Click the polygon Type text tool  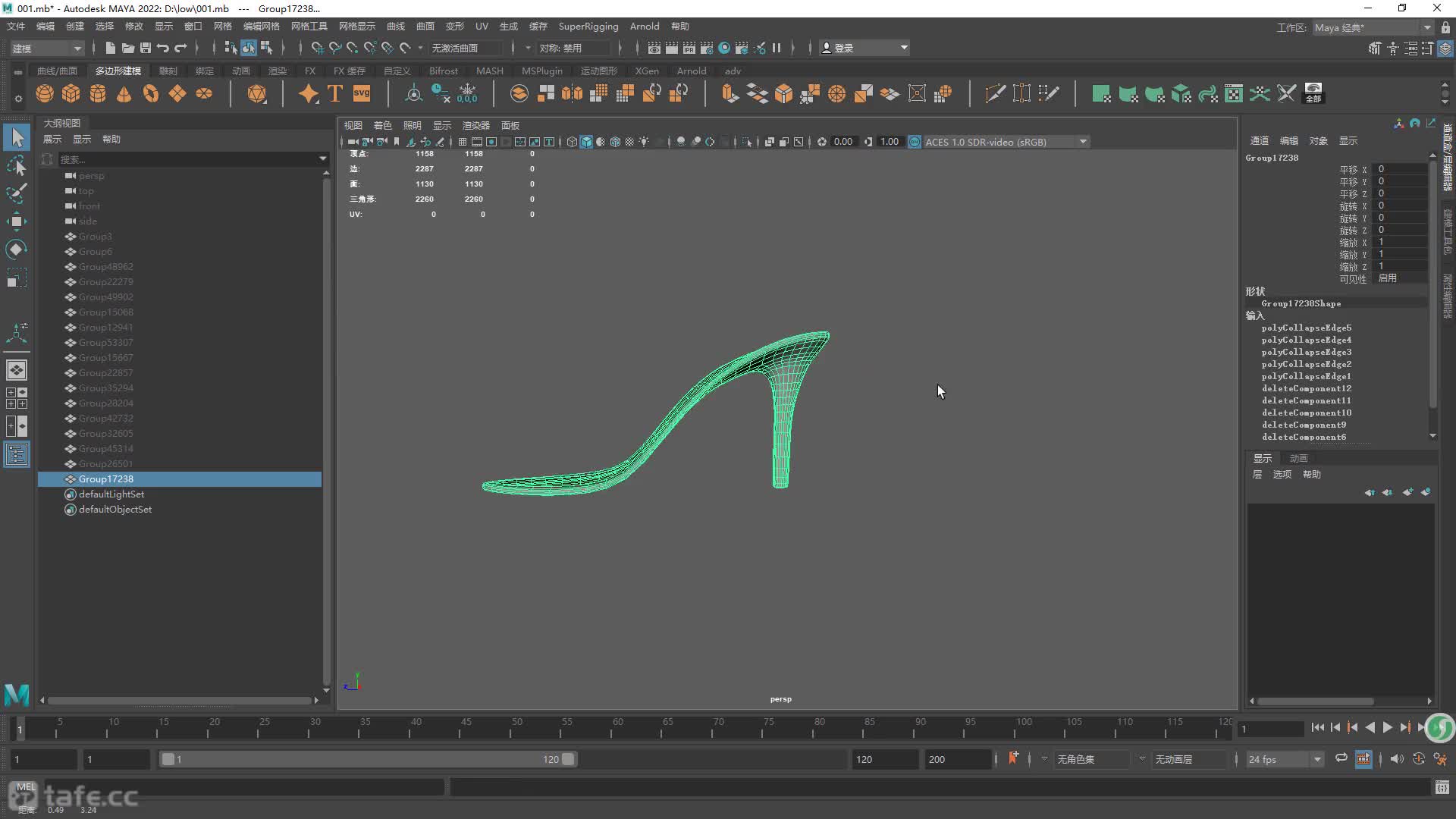pyautogui.click(x=335, y=93)
